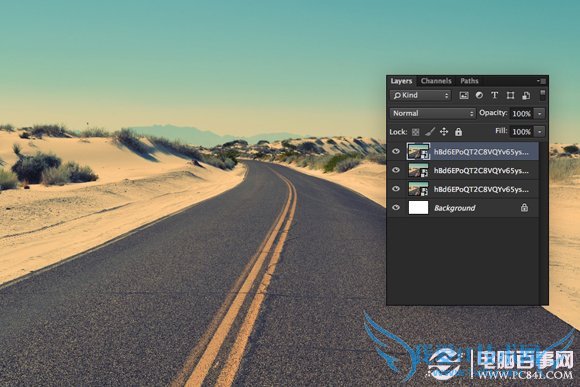Hide the highlighted hBd6EPoQT2C8VQYv65ys layer via its eye
Screen dimensions: 580x387
click(x=396, y=151)
